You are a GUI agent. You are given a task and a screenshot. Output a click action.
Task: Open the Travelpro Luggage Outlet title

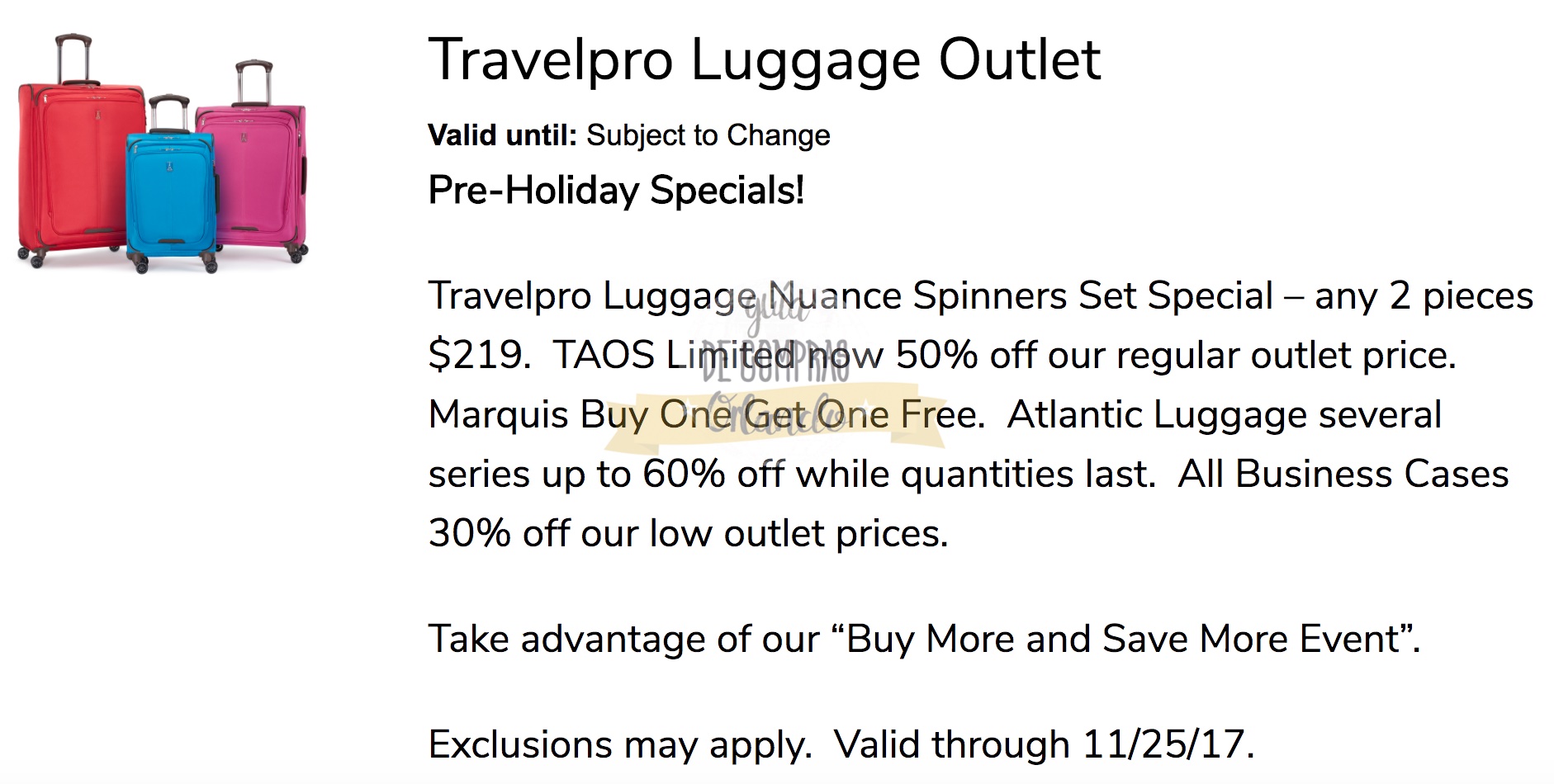point(764,59)
